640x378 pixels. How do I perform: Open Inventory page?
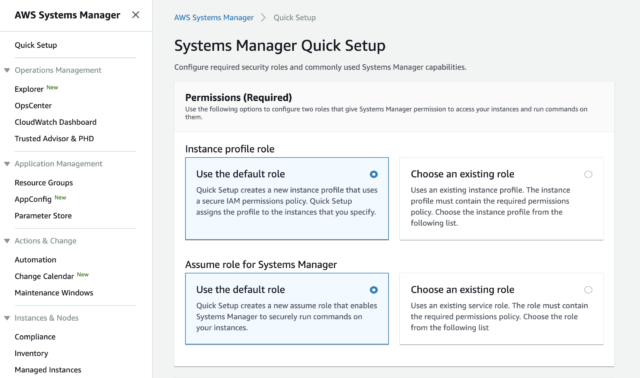[x=31, y=354]
